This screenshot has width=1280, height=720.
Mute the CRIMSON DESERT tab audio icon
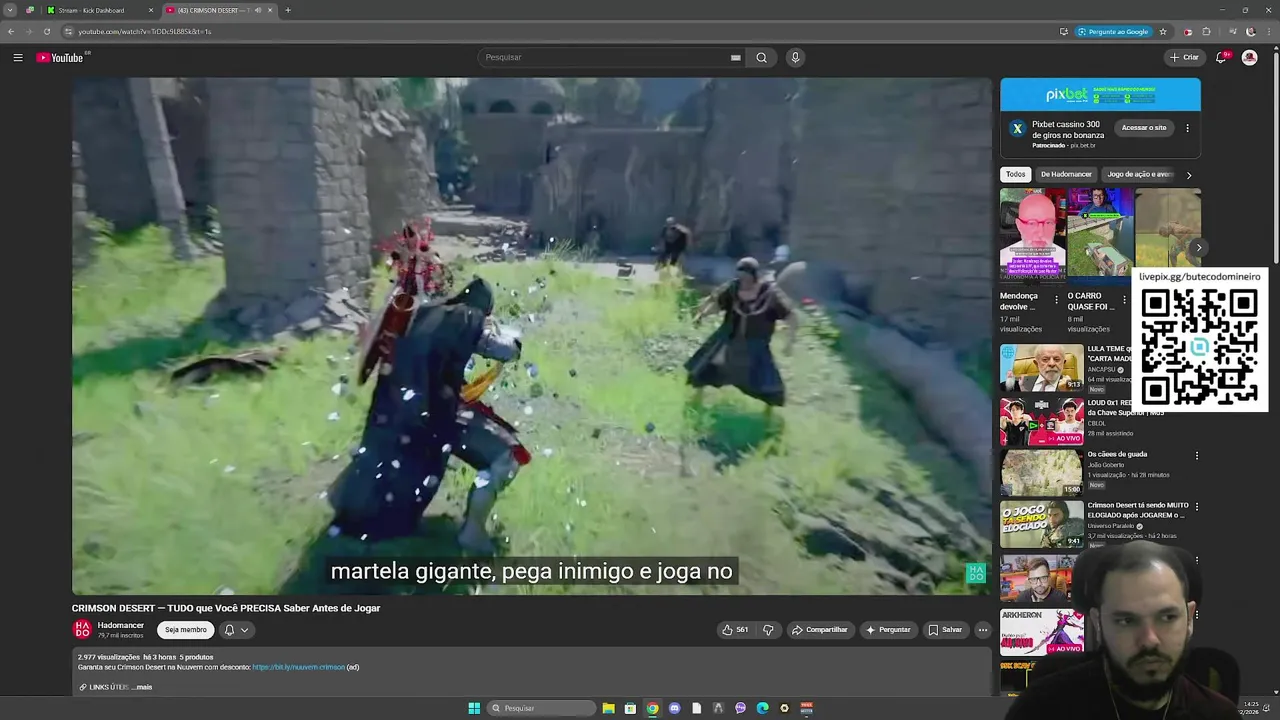257,10
